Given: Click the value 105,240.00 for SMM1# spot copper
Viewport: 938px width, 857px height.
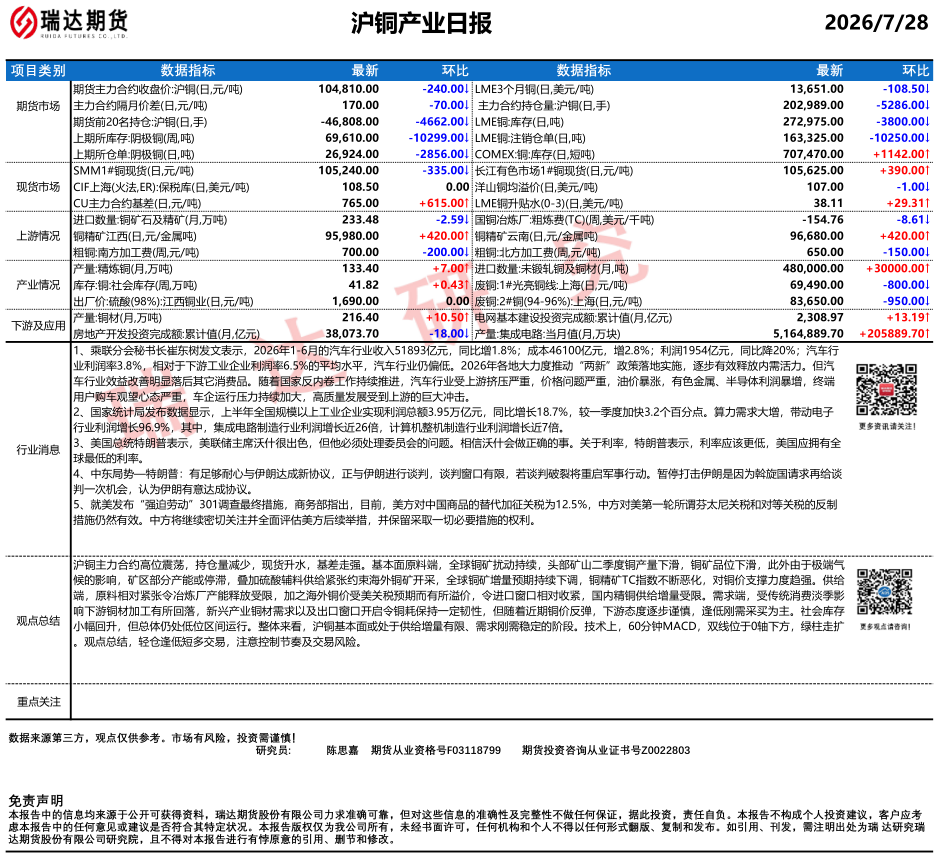Looking at the screenshot, I should pyautogui.click(x=348, y=170).
